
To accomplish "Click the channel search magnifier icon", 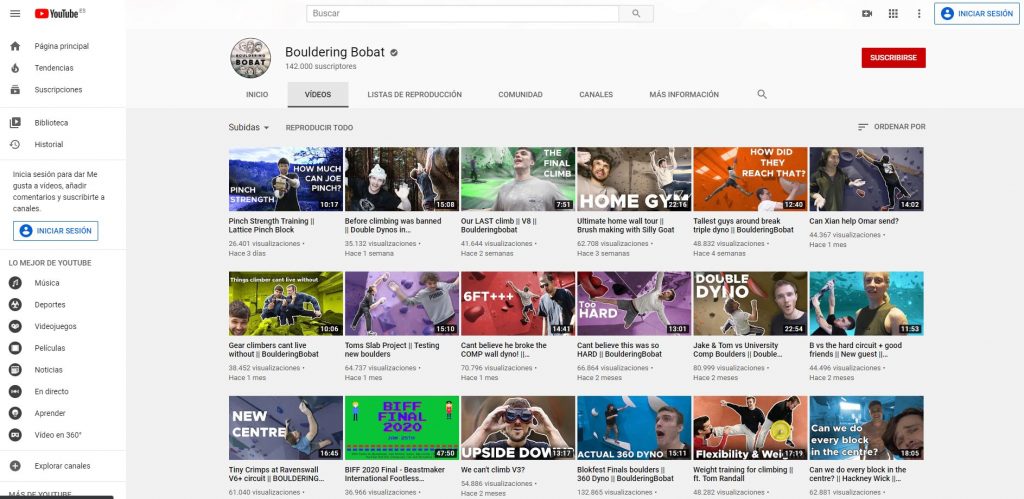I will coord(762,94).
